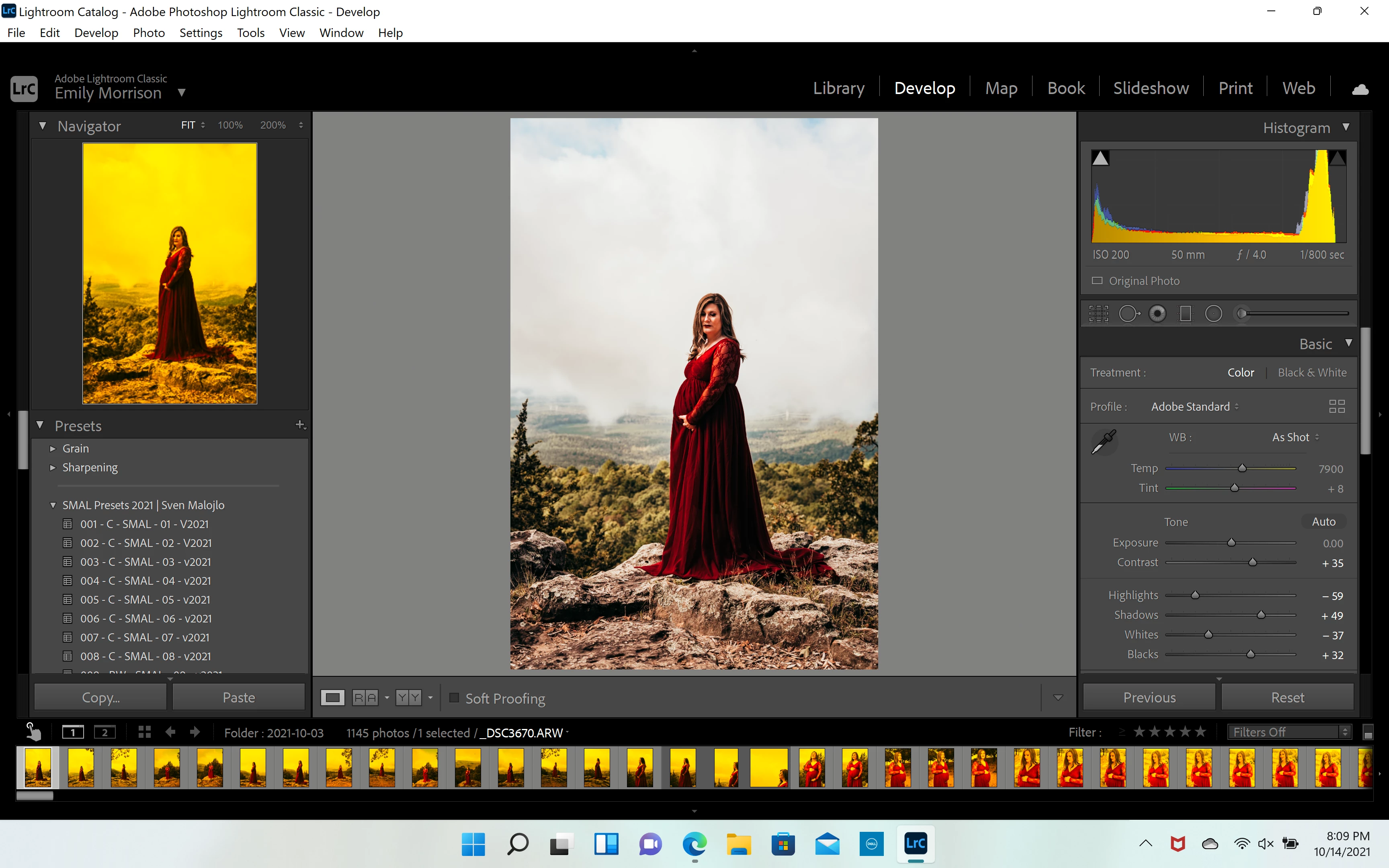Switch to the Library module
Viewport: 1389px width, 868px height.
[838, 88]
